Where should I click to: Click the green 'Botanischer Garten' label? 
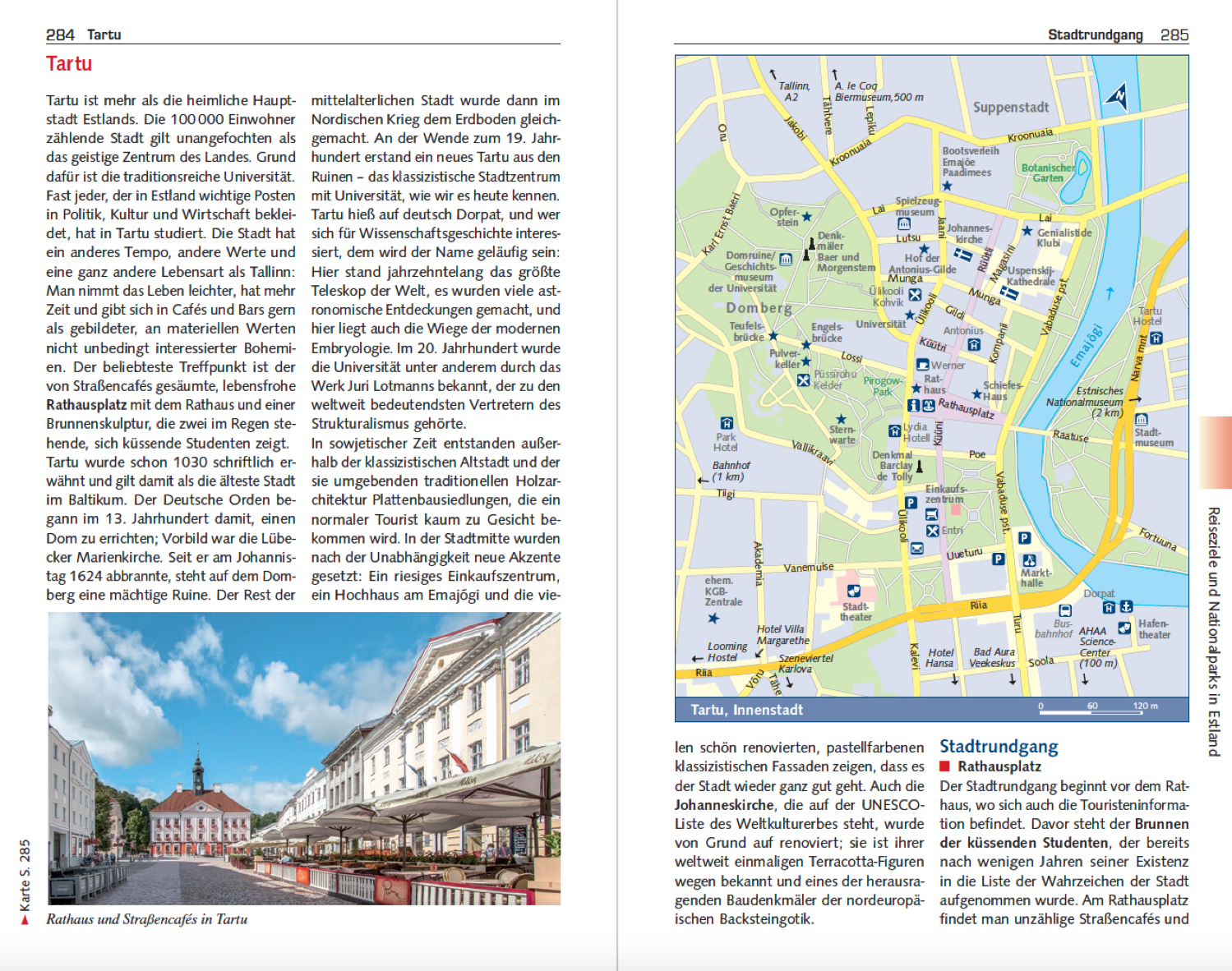pyautogui.click(x=1048, y=173)
